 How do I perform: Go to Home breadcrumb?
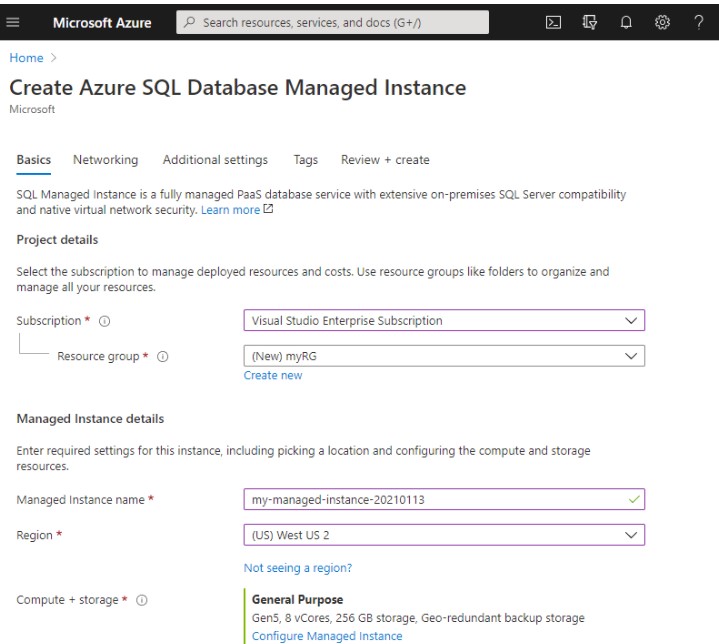pos(26,58)
